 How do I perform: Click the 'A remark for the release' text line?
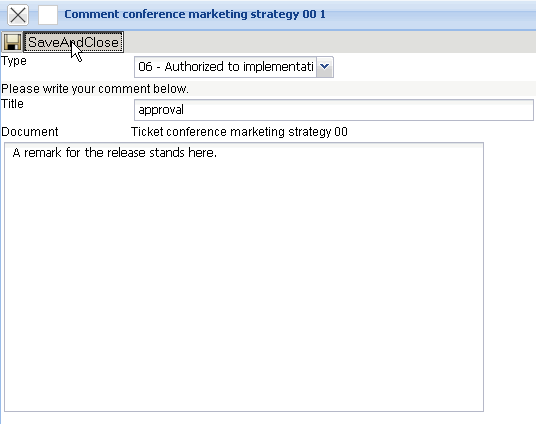[115, 153]
